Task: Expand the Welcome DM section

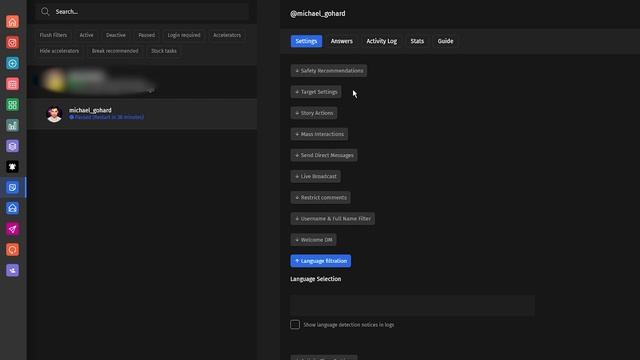Action: [x=313, y=240]
